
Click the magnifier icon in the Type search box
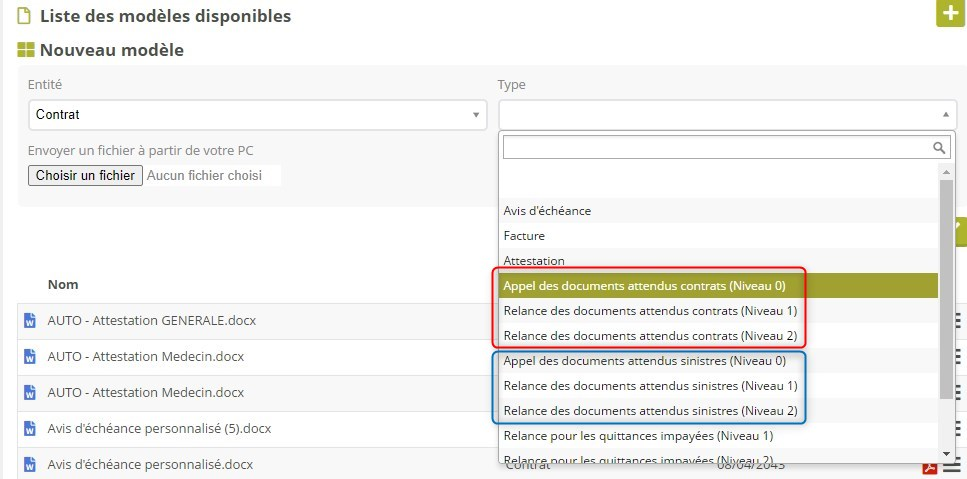click(938, 148)
